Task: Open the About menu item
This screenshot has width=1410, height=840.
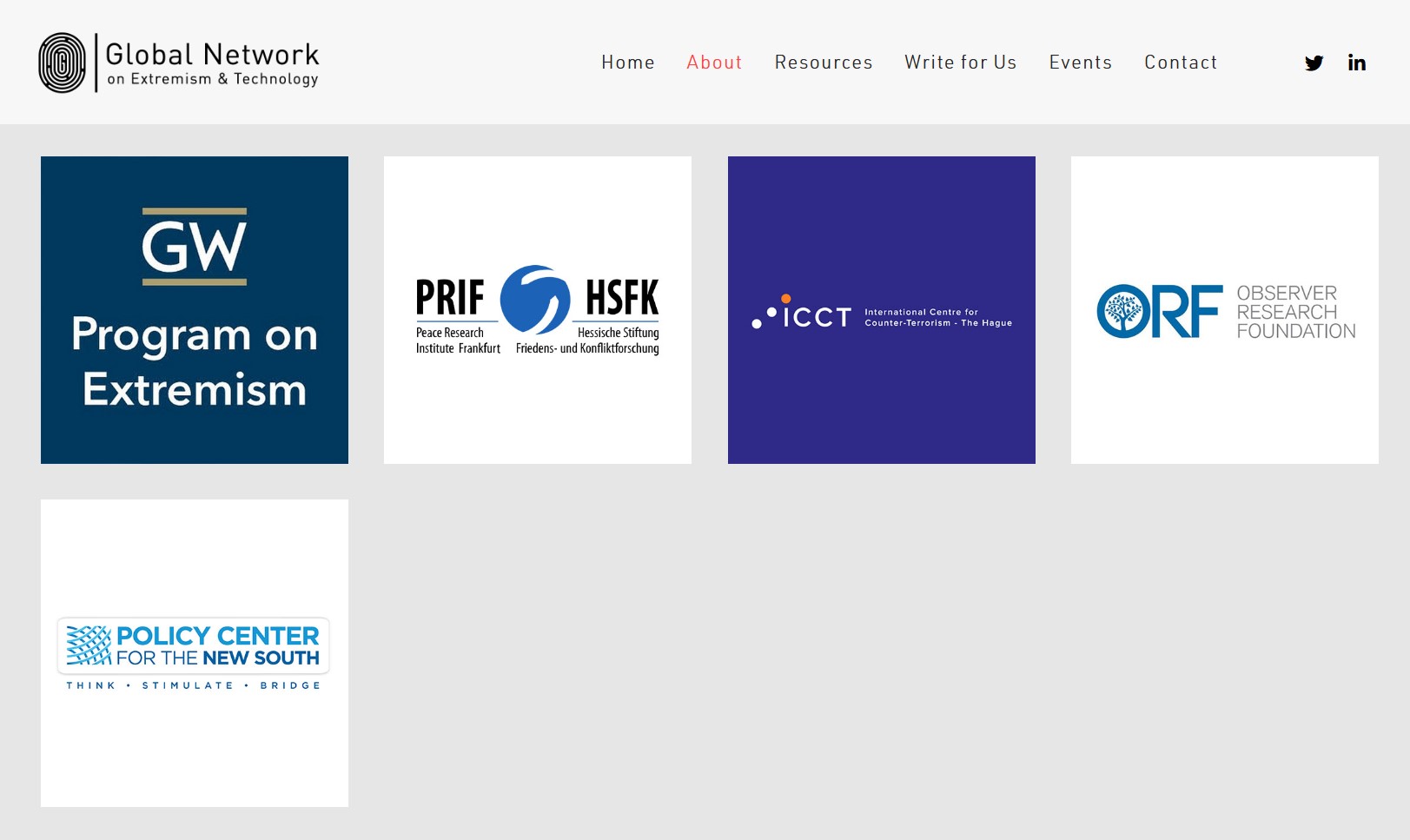Action: pyautogui.click(x=714, y=63)
